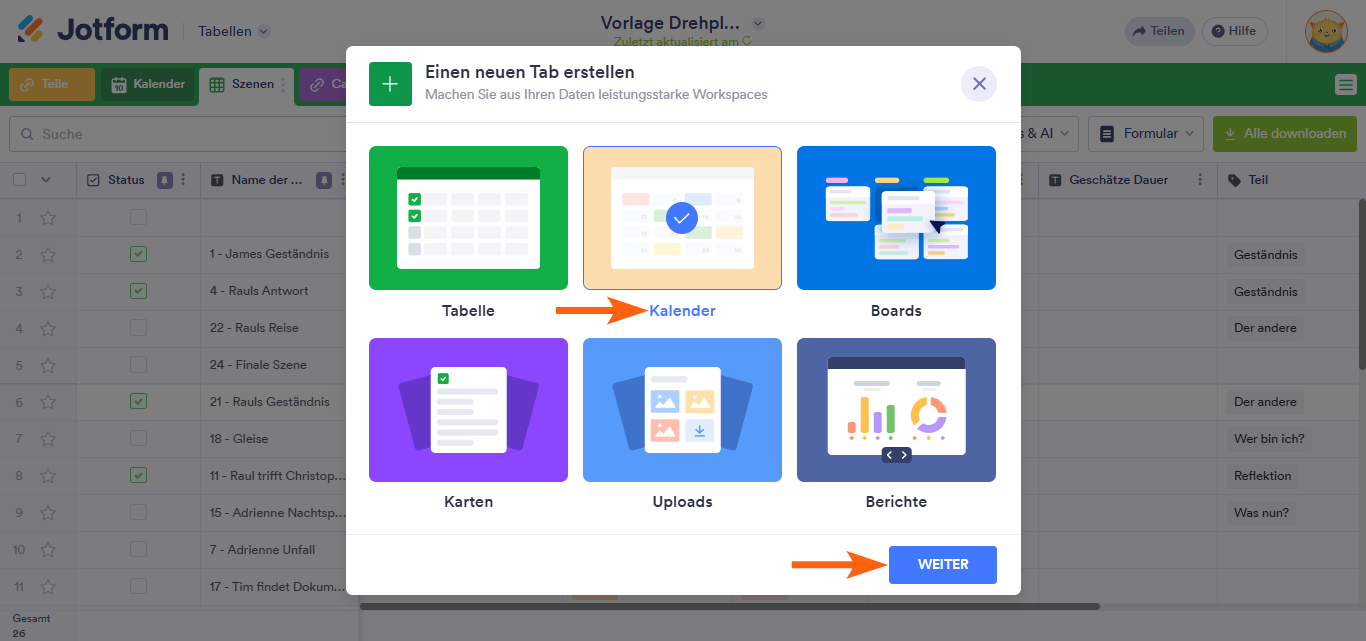Open the Formular dropdown
Screen dimensions: 1366x641
(1146, 133)
